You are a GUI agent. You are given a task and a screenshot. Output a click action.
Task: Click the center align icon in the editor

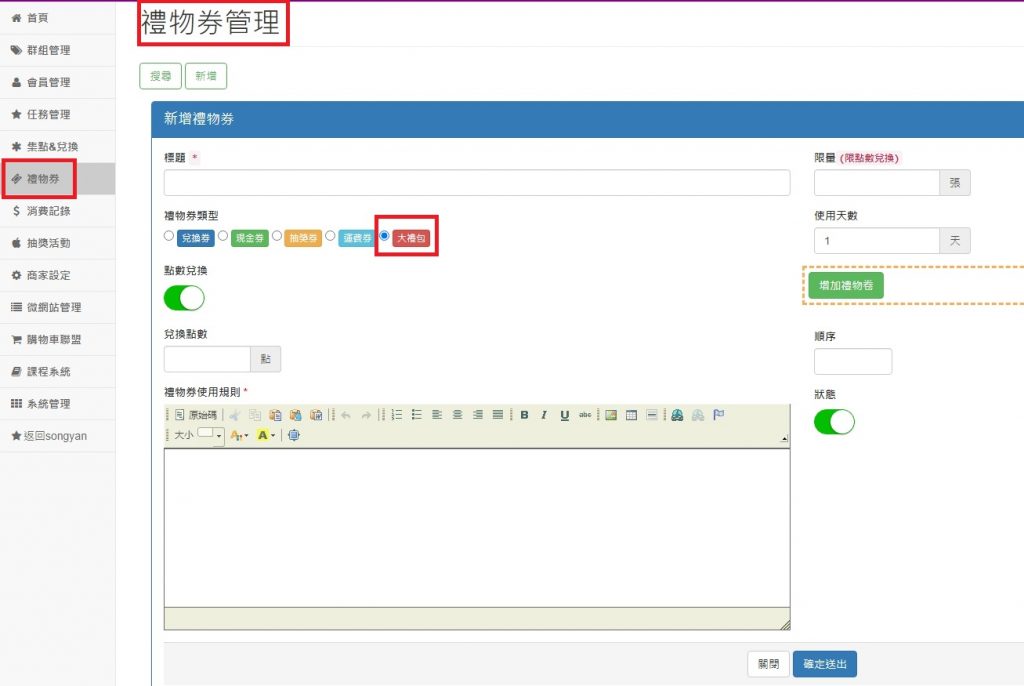point(458,415)
